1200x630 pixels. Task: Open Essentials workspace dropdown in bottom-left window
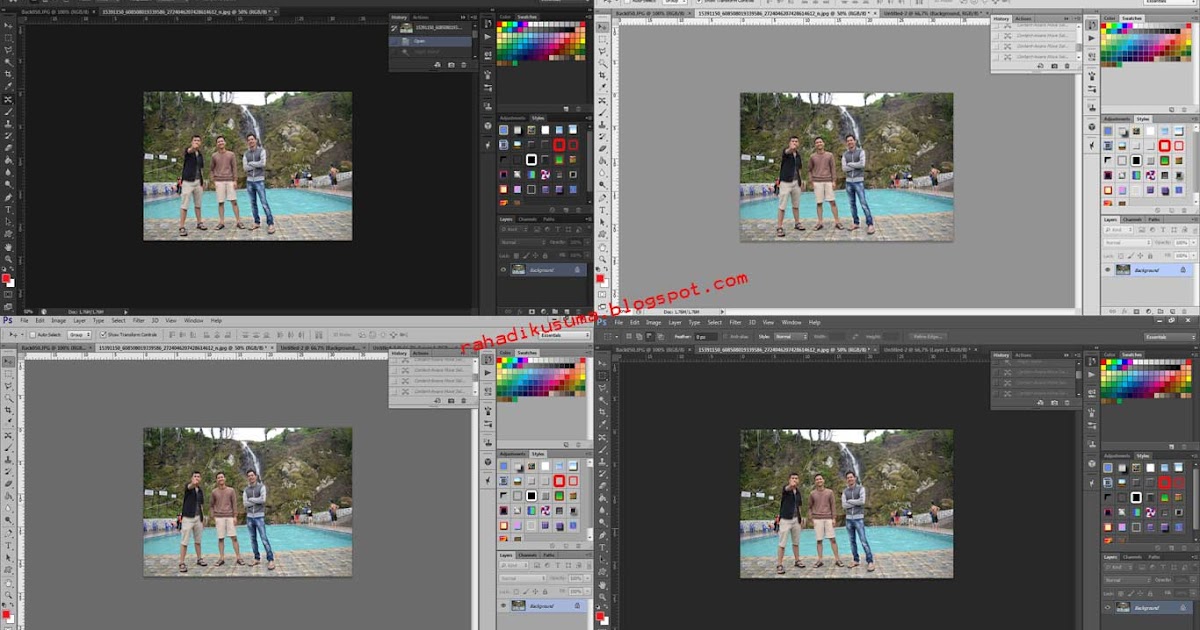[x=565, y=335]
